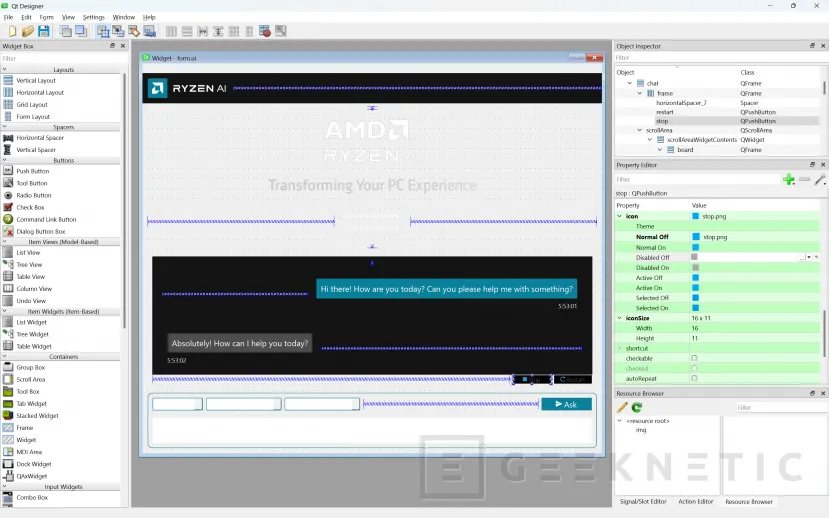829x518 pixels.
Task: Collapse the board node in Object Inspector
Action: pyautogui.click(x=660, y=150)
